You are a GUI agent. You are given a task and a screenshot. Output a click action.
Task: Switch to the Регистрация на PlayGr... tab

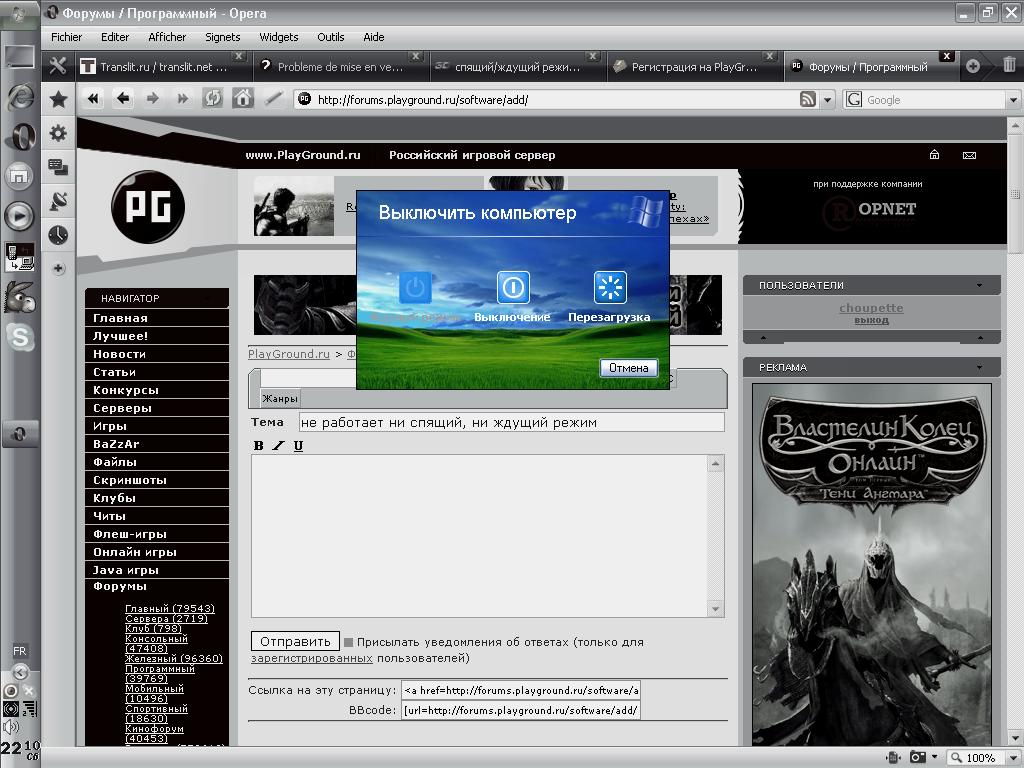click(694, 67)
